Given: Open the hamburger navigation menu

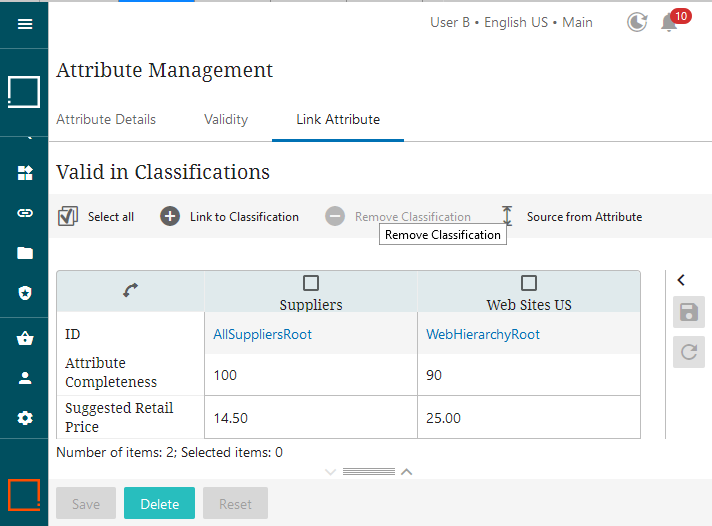Looking at the screenshot, I should click(25, 24).
